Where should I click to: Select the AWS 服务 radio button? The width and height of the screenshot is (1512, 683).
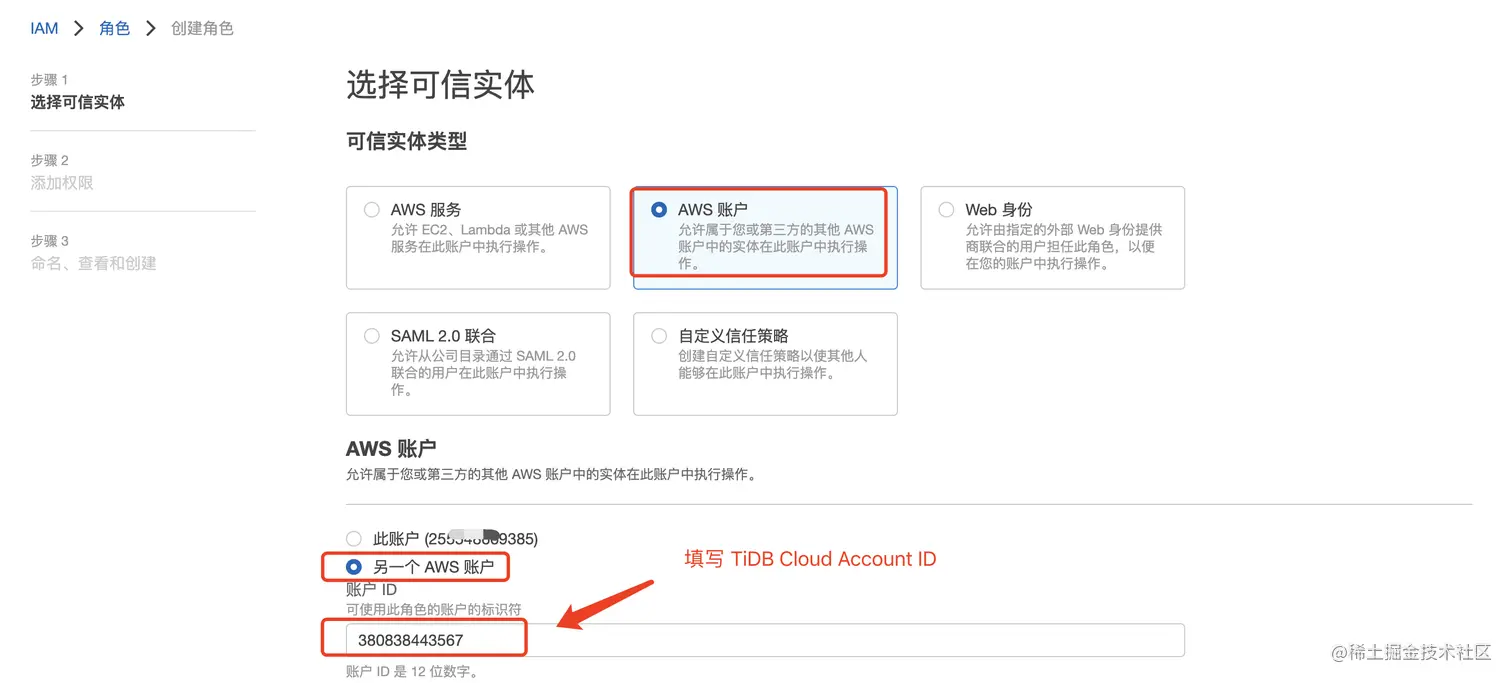pyautogui.click(x=372, y=210)
